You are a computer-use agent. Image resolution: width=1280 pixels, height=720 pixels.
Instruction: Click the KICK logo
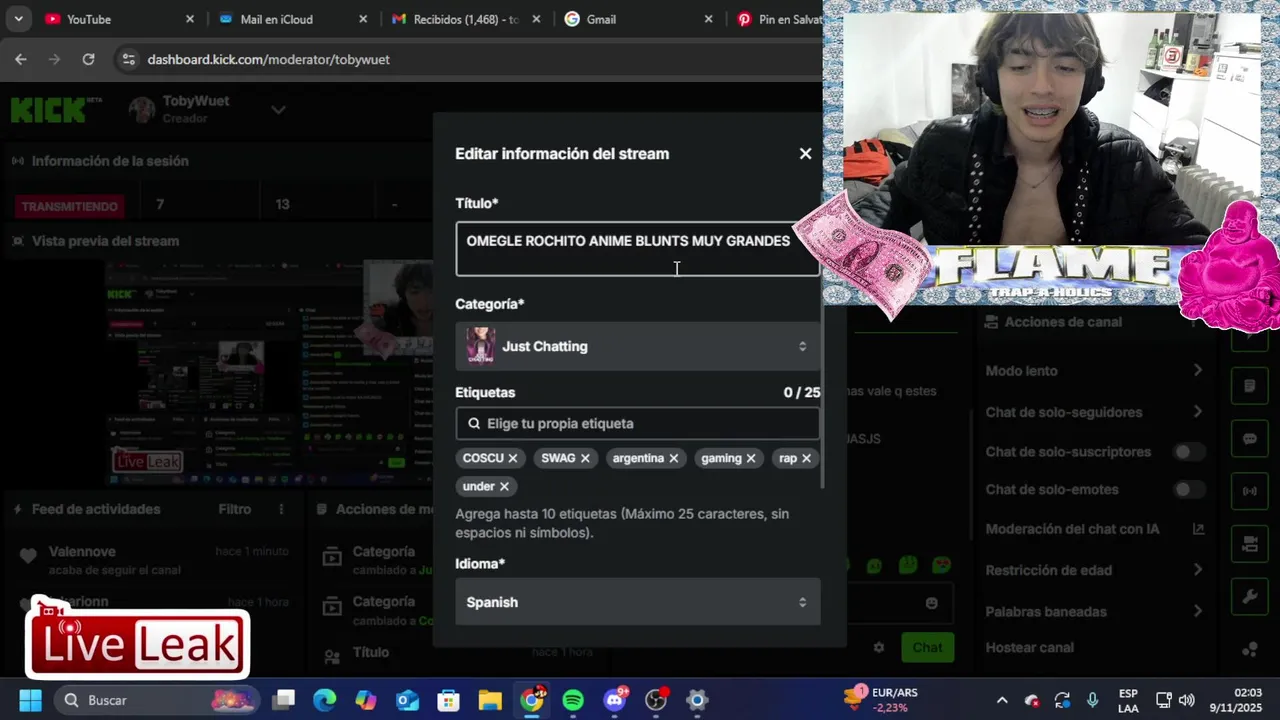[x=56, y=109]
